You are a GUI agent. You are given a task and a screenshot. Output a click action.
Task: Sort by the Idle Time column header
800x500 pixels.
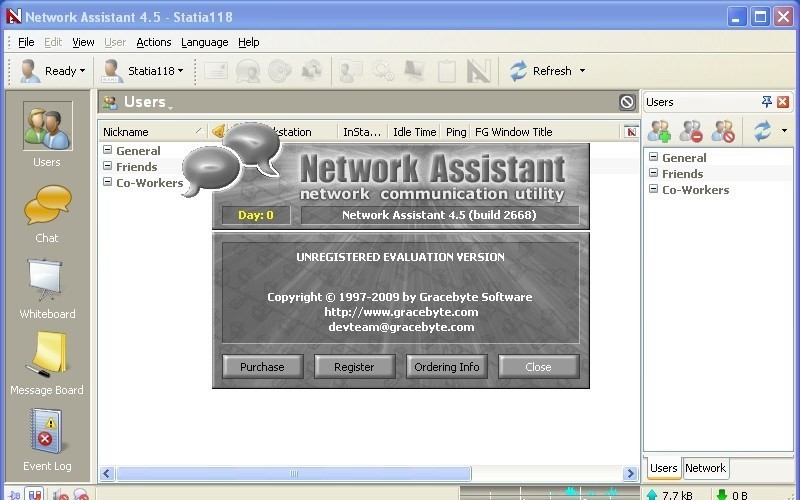point(414,132)
